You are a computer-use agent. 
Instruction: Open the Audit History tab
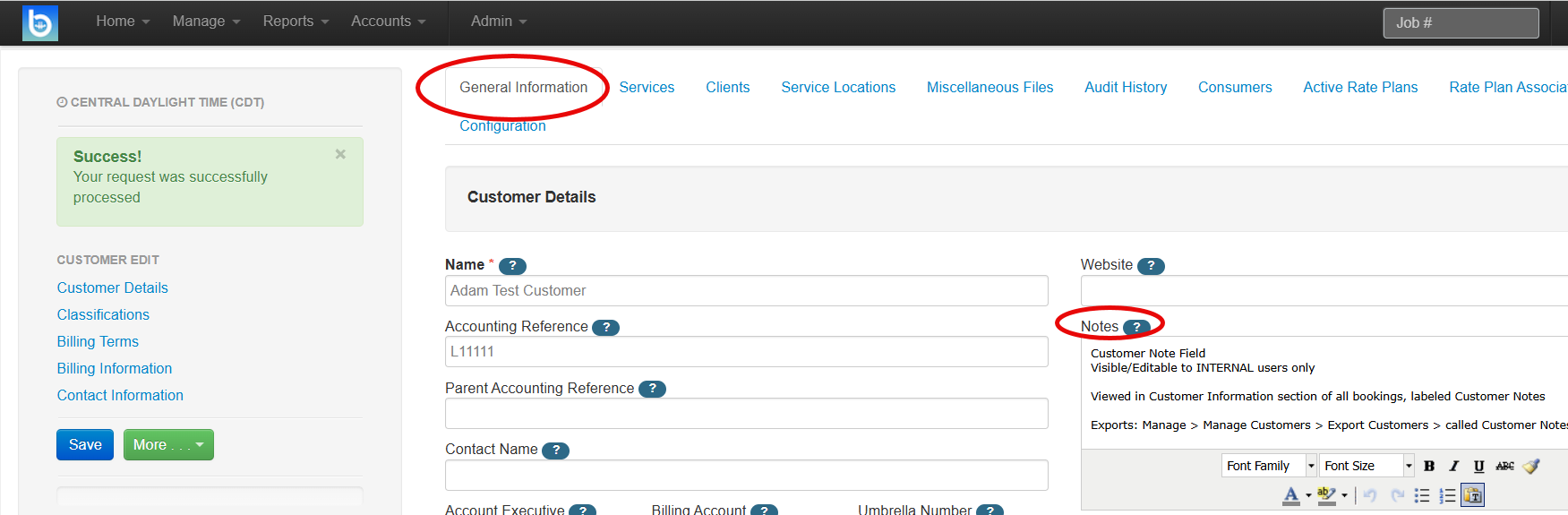(x=1126, y=88)
